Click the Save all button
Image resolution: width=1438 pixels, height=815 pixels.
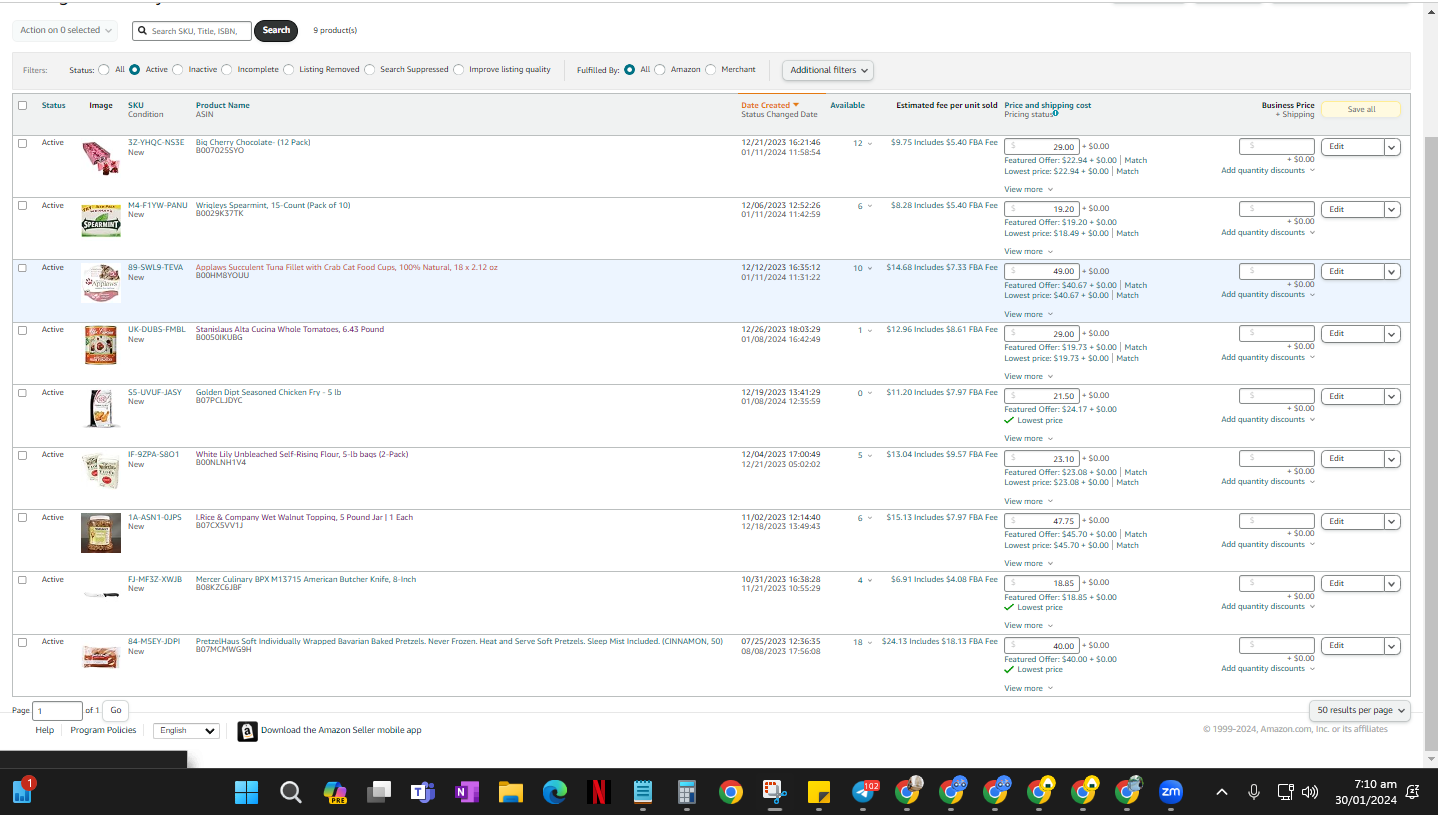(1361, 110)
